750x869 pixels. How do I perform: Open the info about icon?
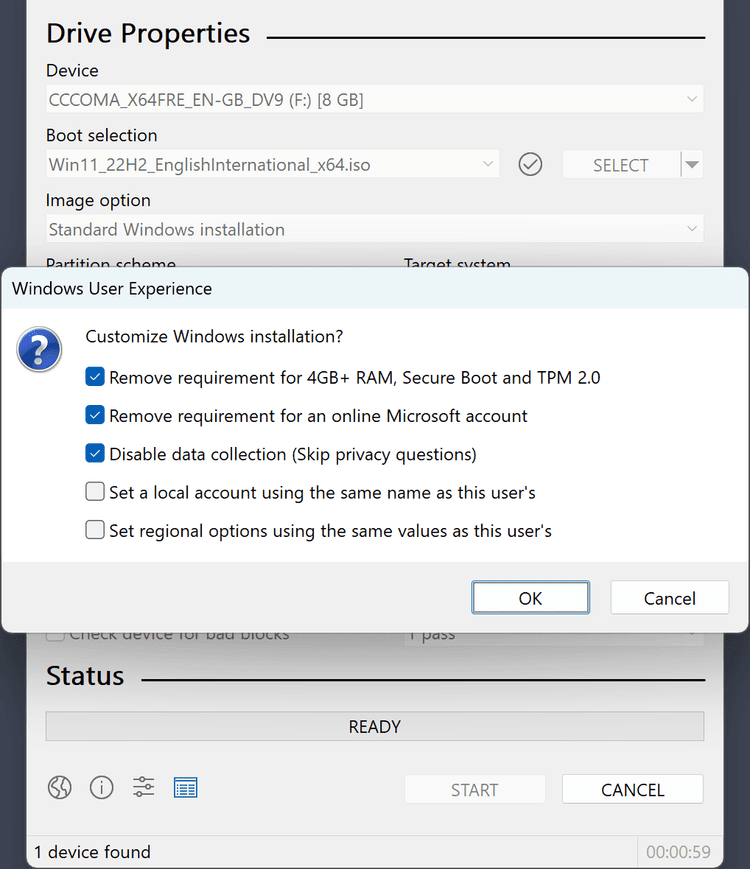pyautogui.click(x=102, y=788)
